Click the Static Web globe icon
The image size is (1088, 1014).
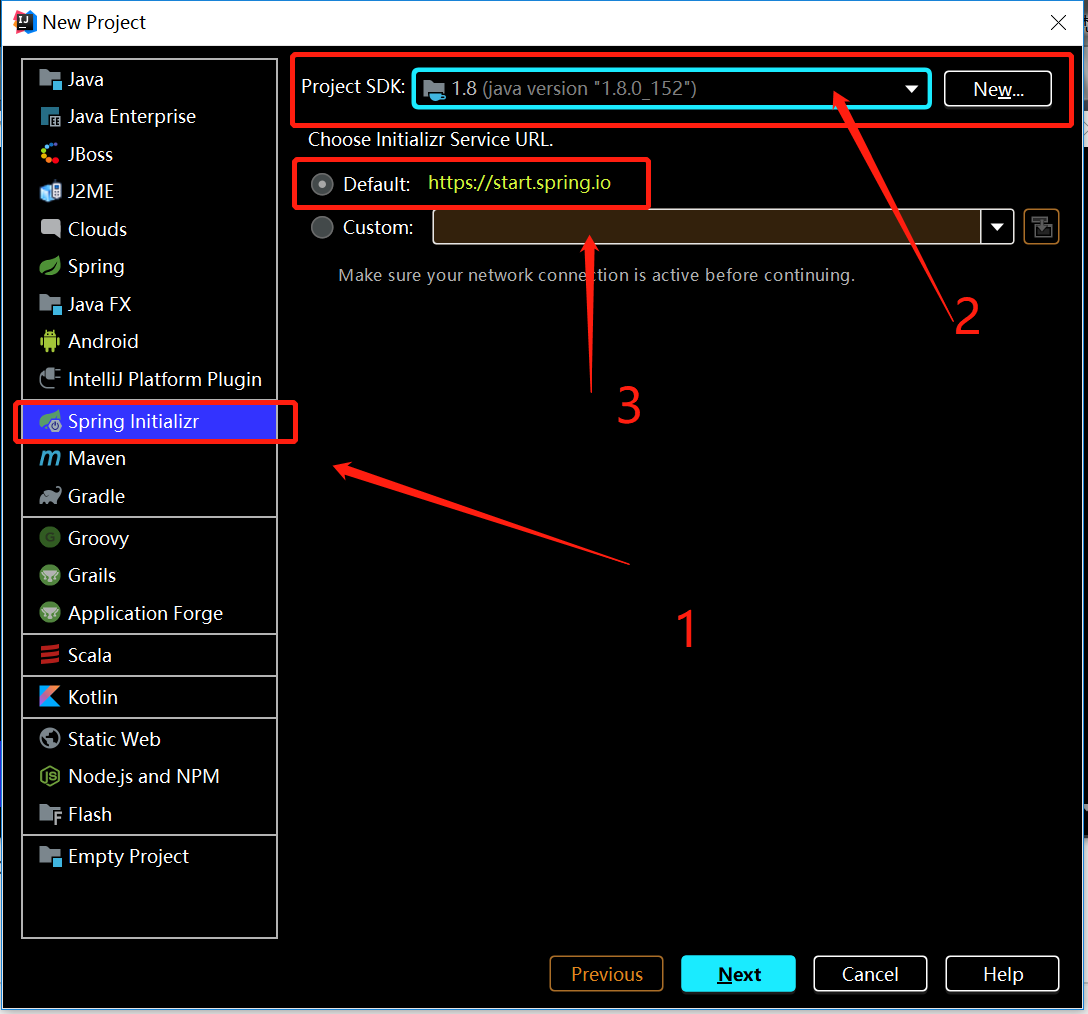(50, 739)
